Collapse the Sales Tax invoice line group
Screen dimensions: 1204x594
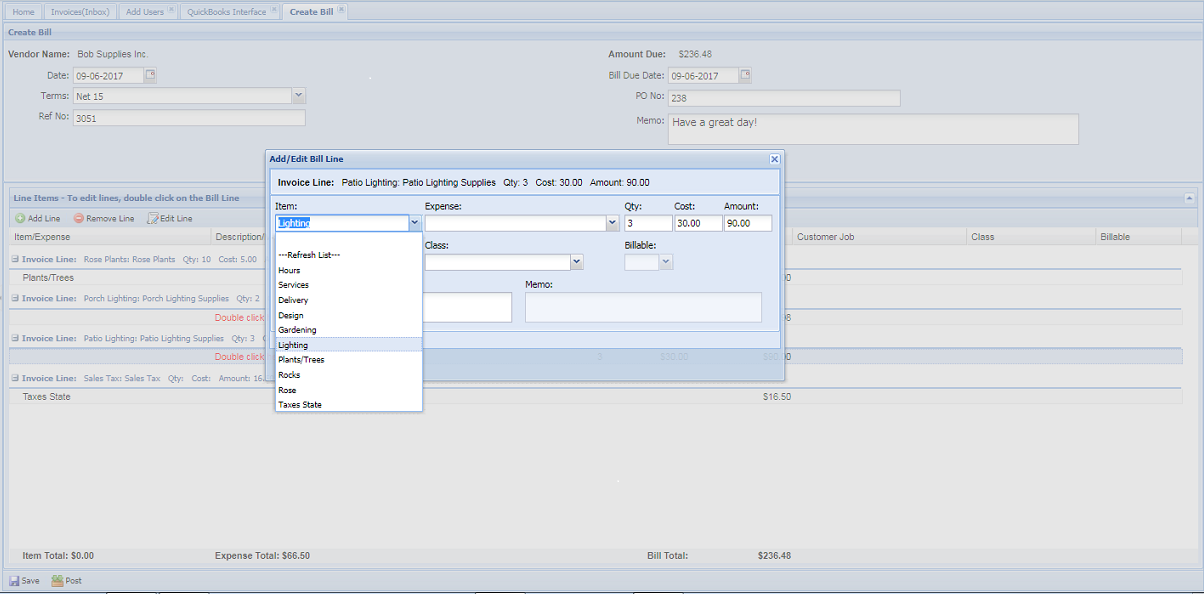point(15,379)
